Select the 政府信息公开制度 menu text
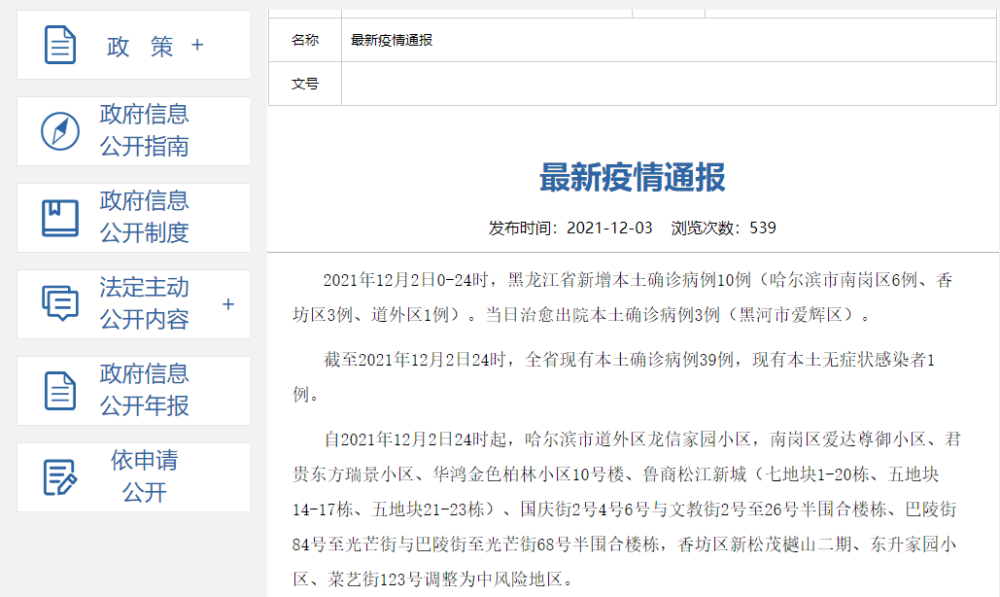The image size is (1000, 597). pos(144,217)
